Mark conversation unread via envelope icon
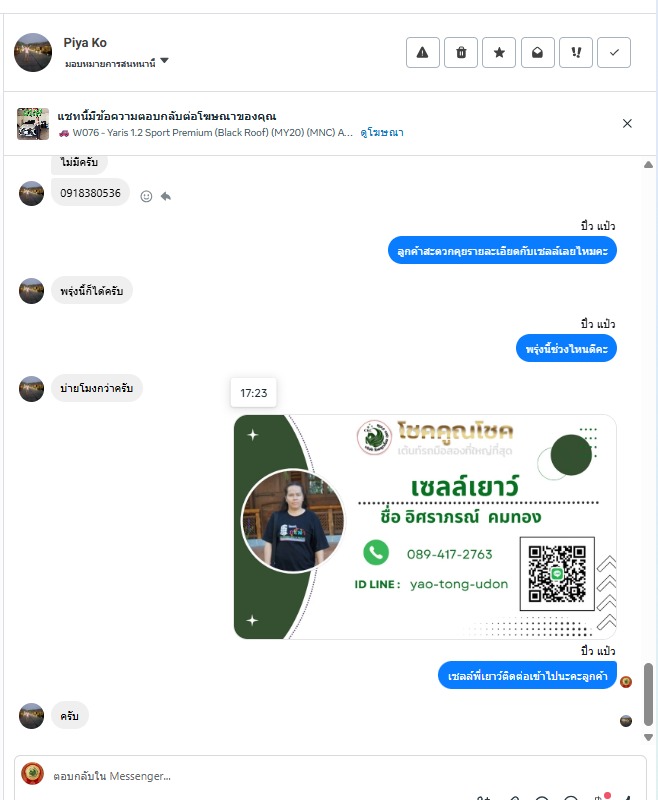 (x=538, y=53)
